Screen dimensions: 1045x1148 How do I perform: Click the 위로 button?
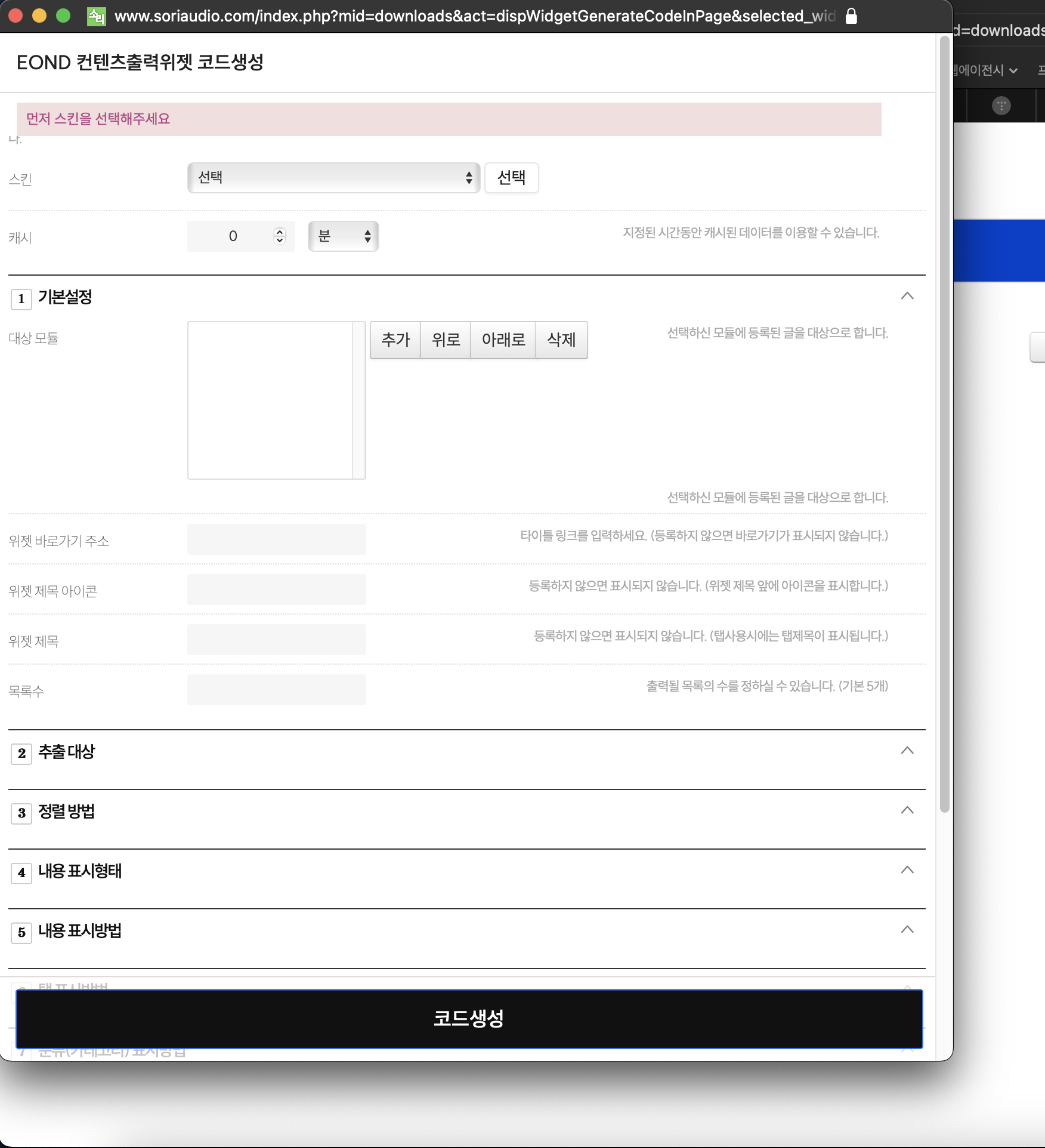tap(446, 340)
